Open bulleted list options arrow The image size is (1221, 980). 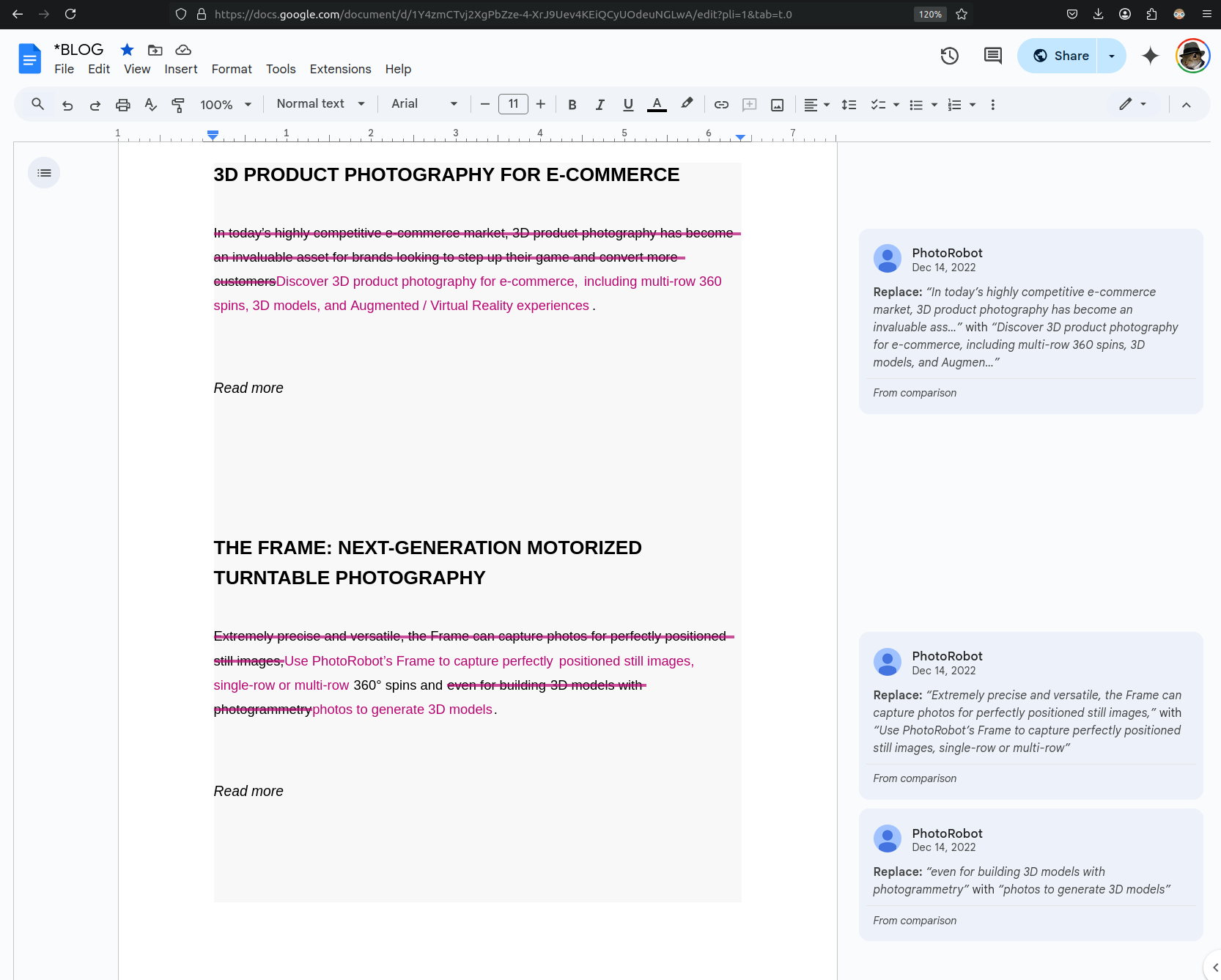point(934,105)
